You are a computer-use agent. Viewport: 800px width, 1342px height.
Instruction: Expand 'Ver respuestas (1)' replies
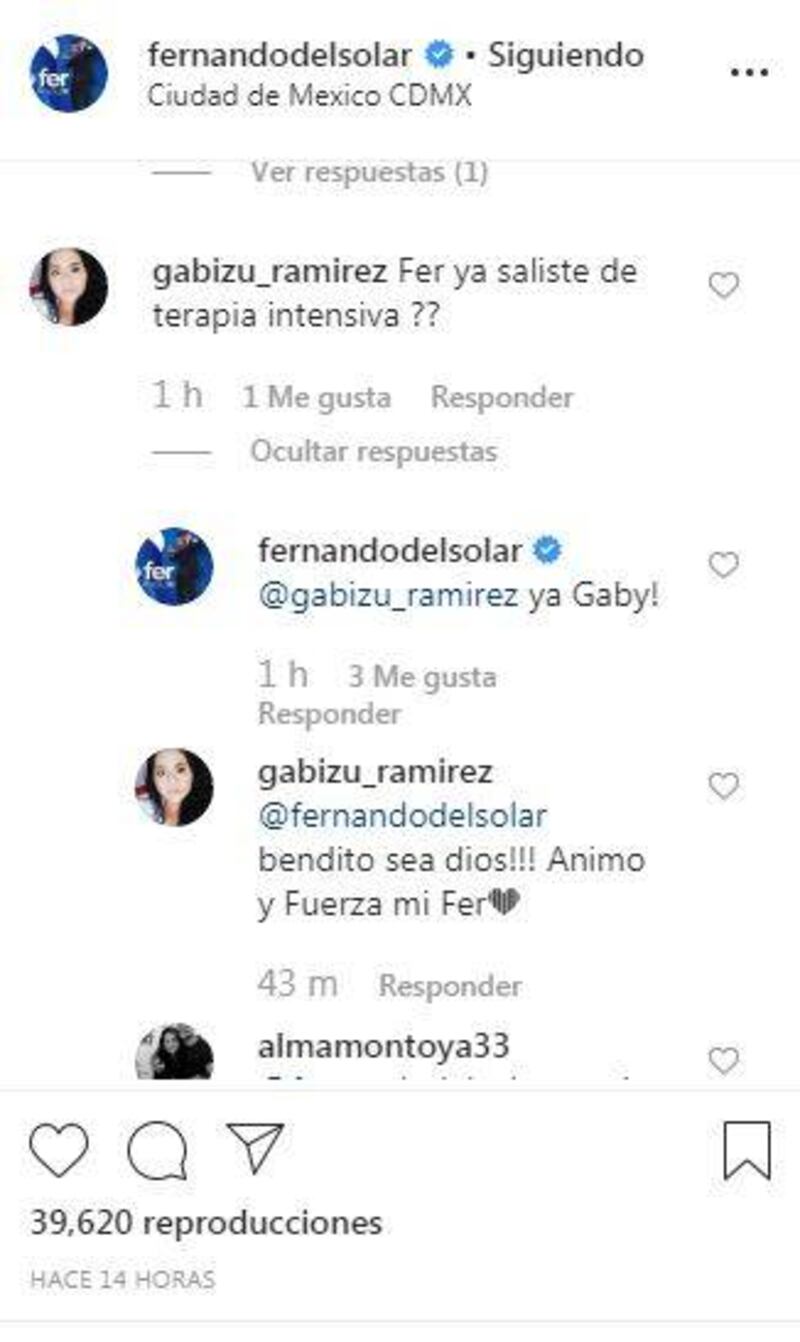pyautogui.click(x=369, y=172)
